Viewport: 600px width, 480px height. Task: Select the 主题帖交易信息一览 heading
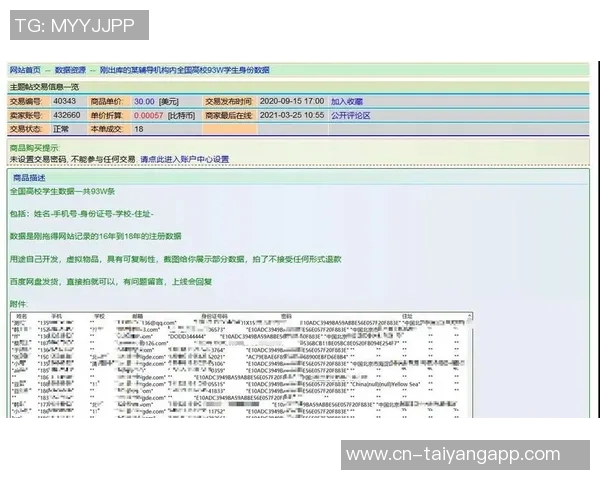tap(44, 87)
